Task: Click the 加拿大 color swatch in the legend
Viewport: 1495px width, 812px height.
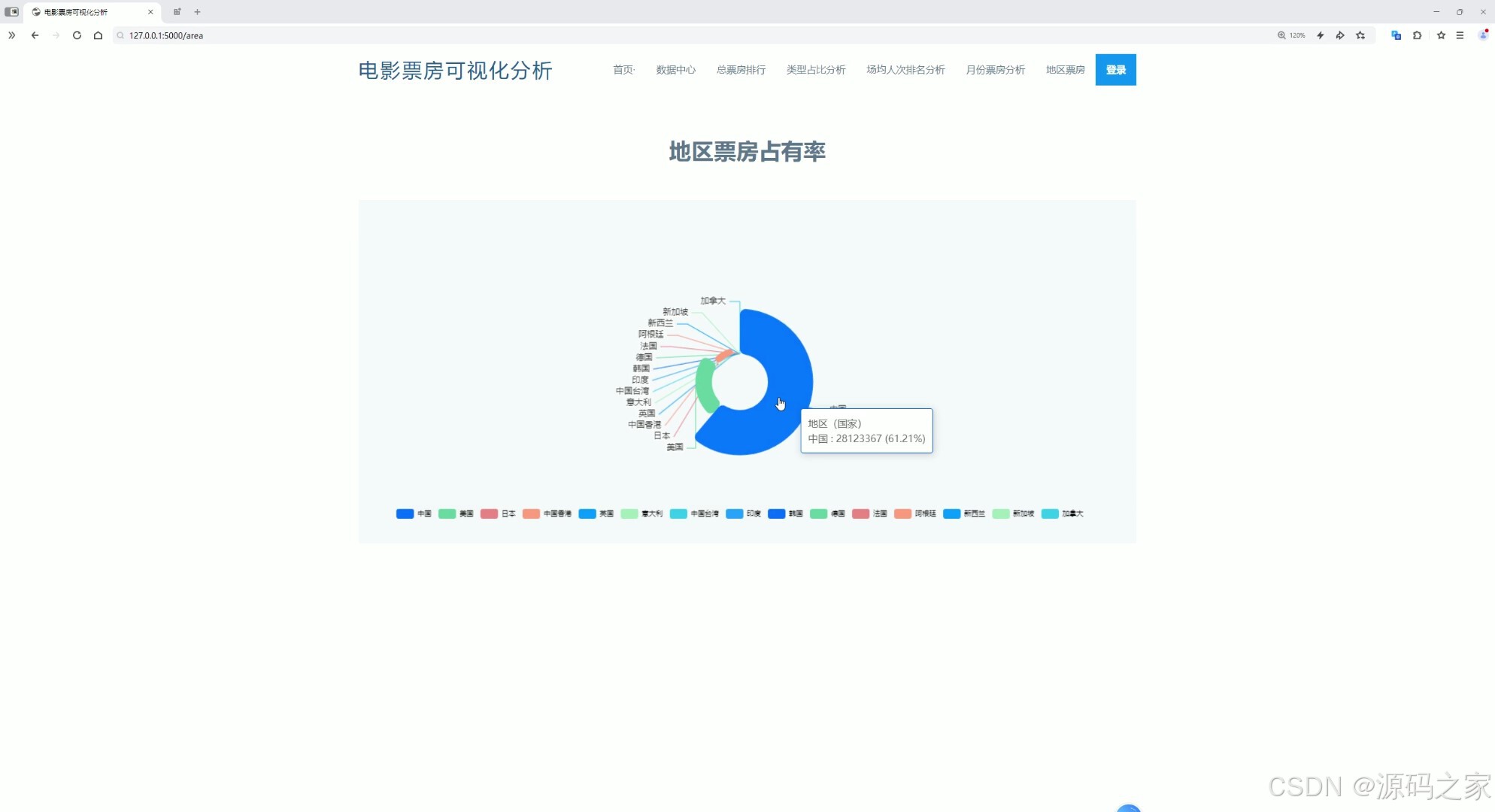Action: pyautogui.click(x=1051, y=514)
